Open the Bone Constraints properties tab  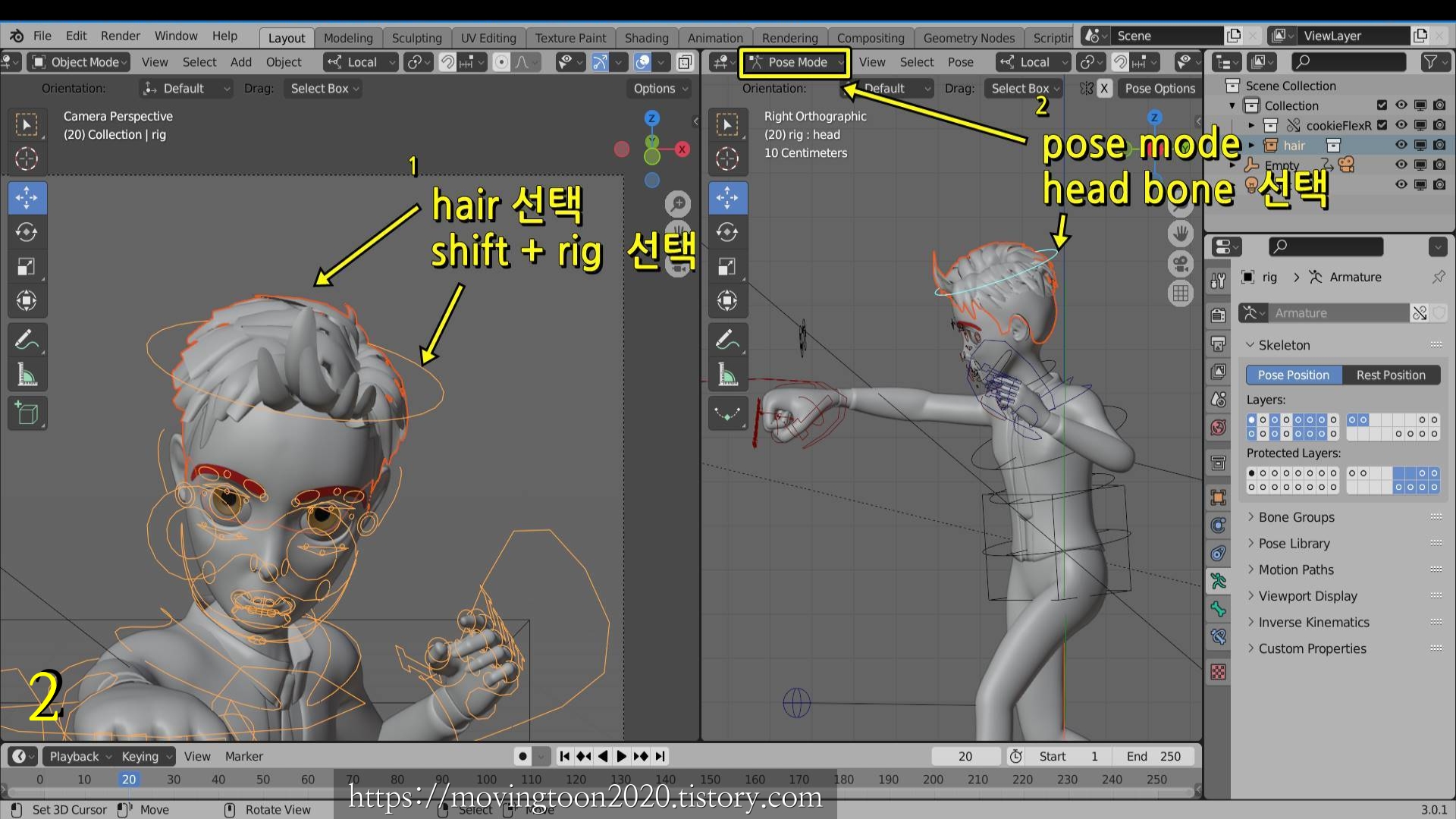[x=1218, y=636]
